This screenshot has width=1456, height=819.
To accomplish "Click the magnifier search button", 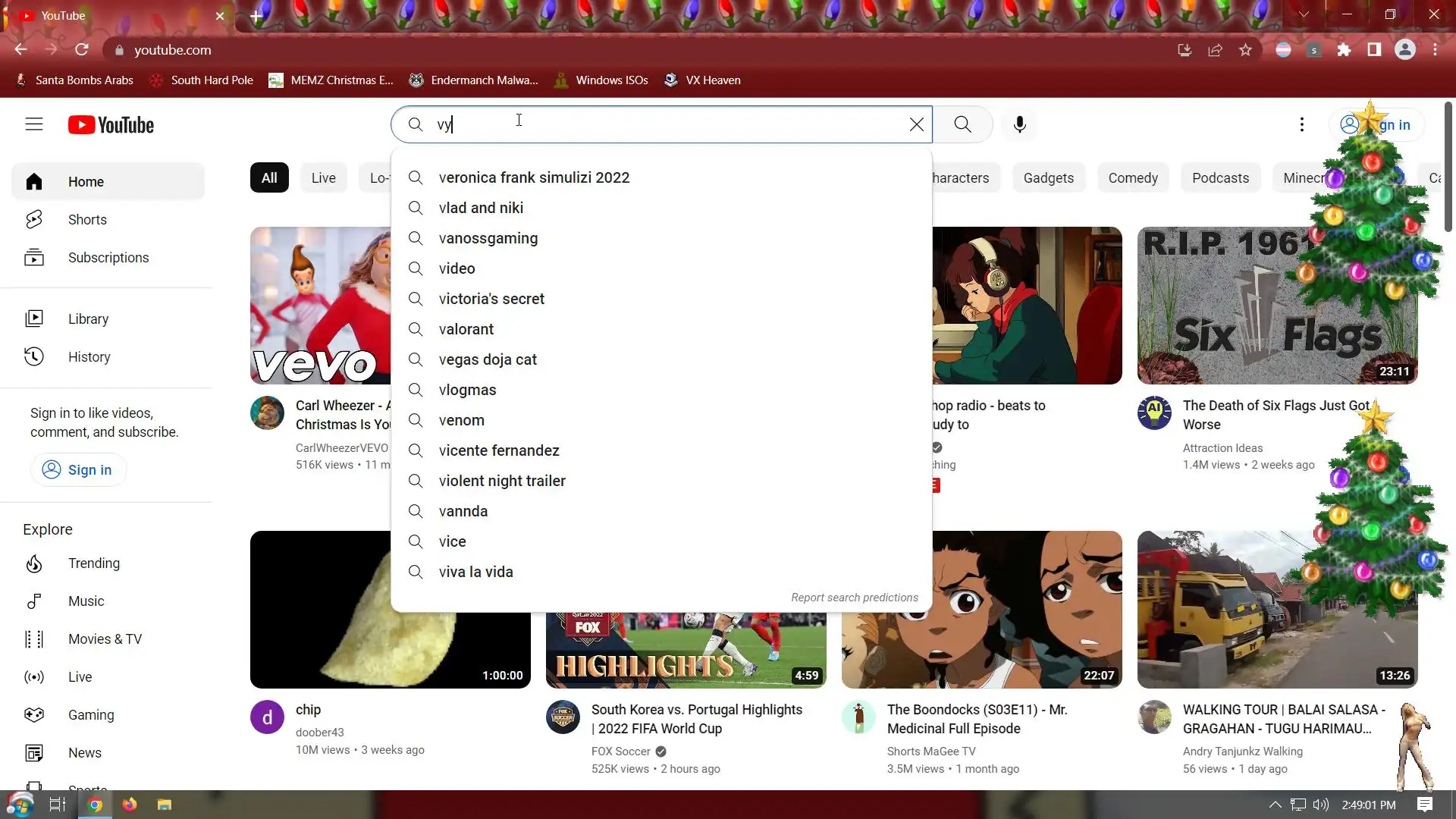I will click(962, 124).
